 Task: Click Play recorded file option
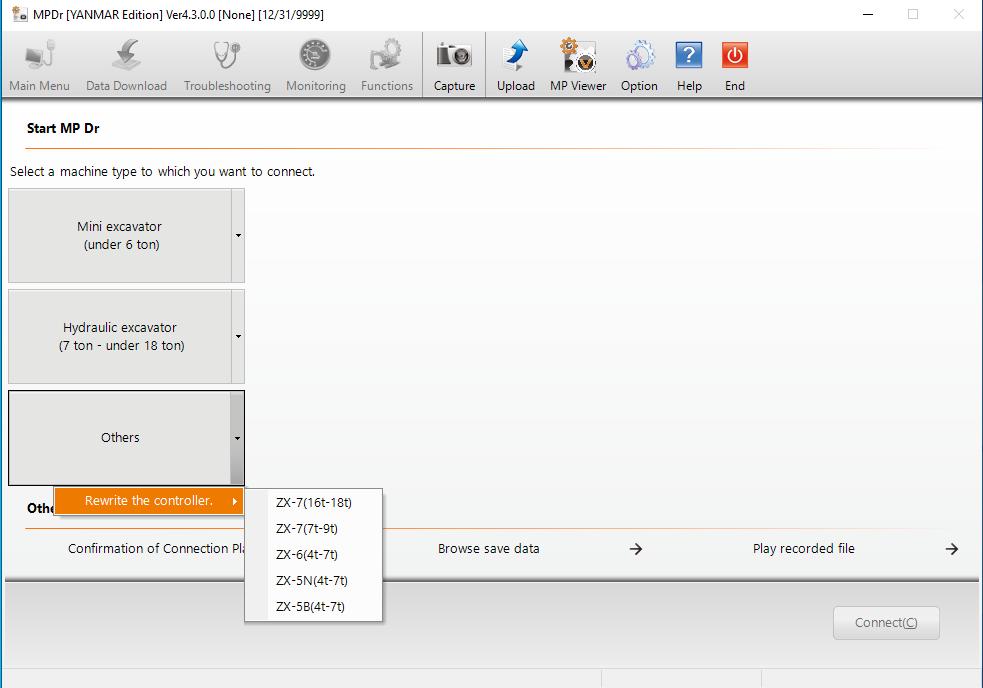pos(804,548)
